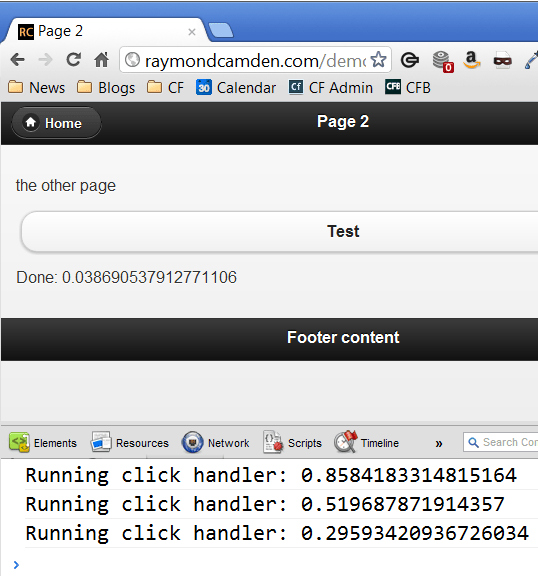Click the browser forward arrow
Viewport: 538px width, 576px height.
coord(46,60)
